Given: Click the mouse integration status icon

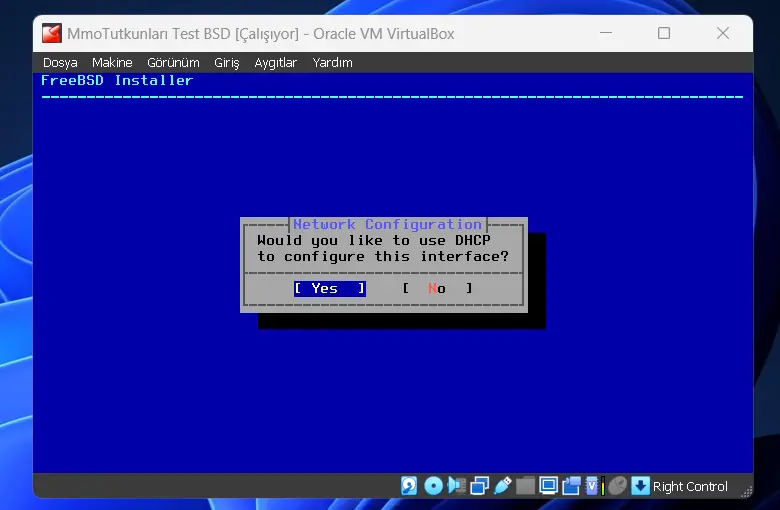Looking at the screenshot, I should coord(617,486).
